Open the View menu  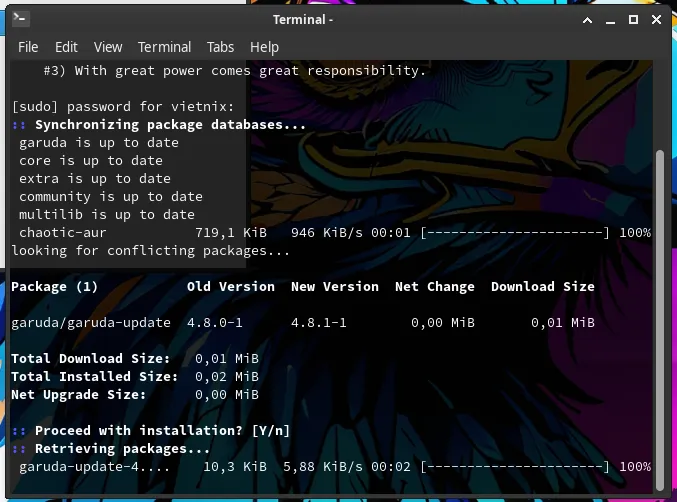[x=108, y=47]
